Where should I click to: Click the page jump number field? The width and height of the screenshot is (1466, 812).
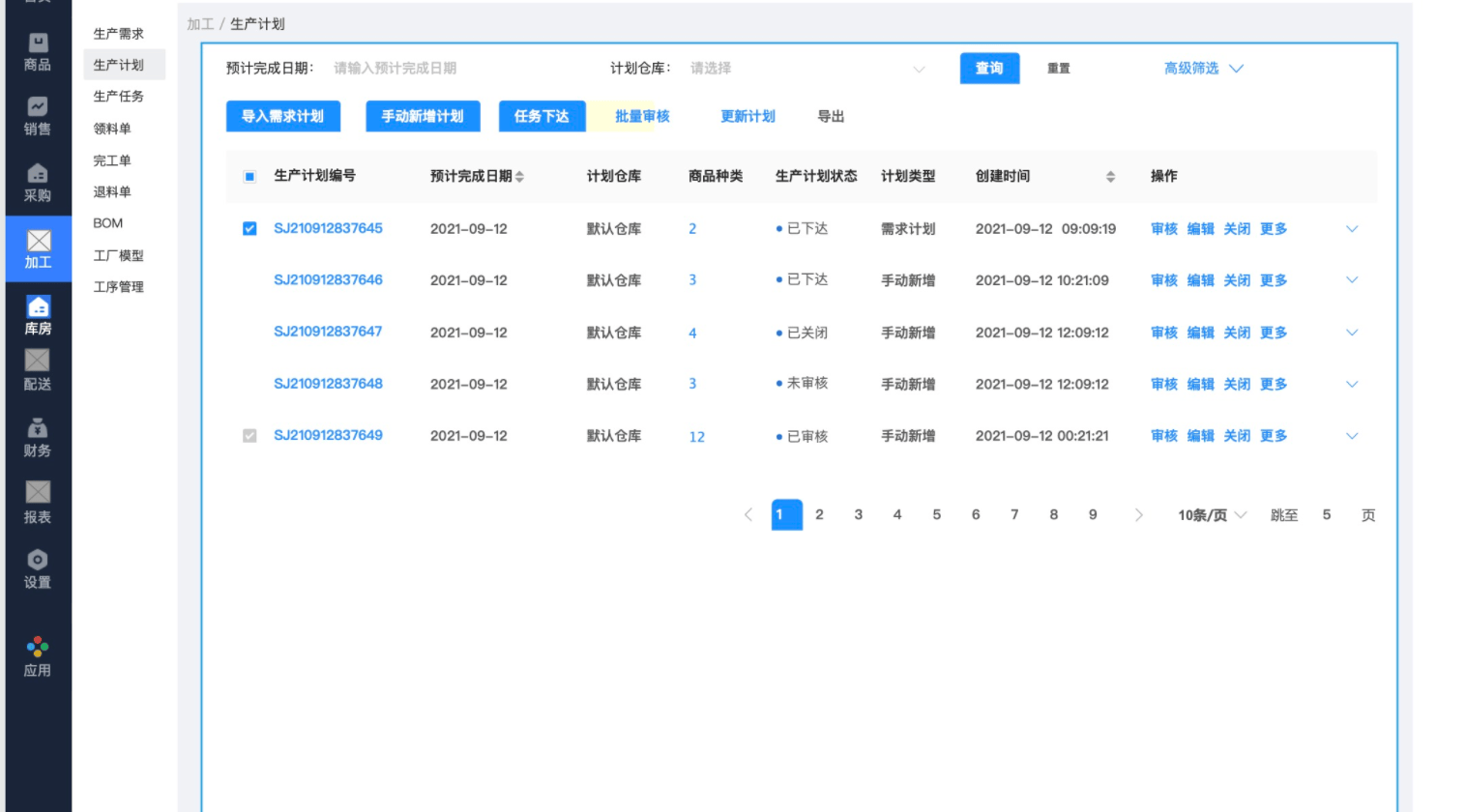[1327, 515]
